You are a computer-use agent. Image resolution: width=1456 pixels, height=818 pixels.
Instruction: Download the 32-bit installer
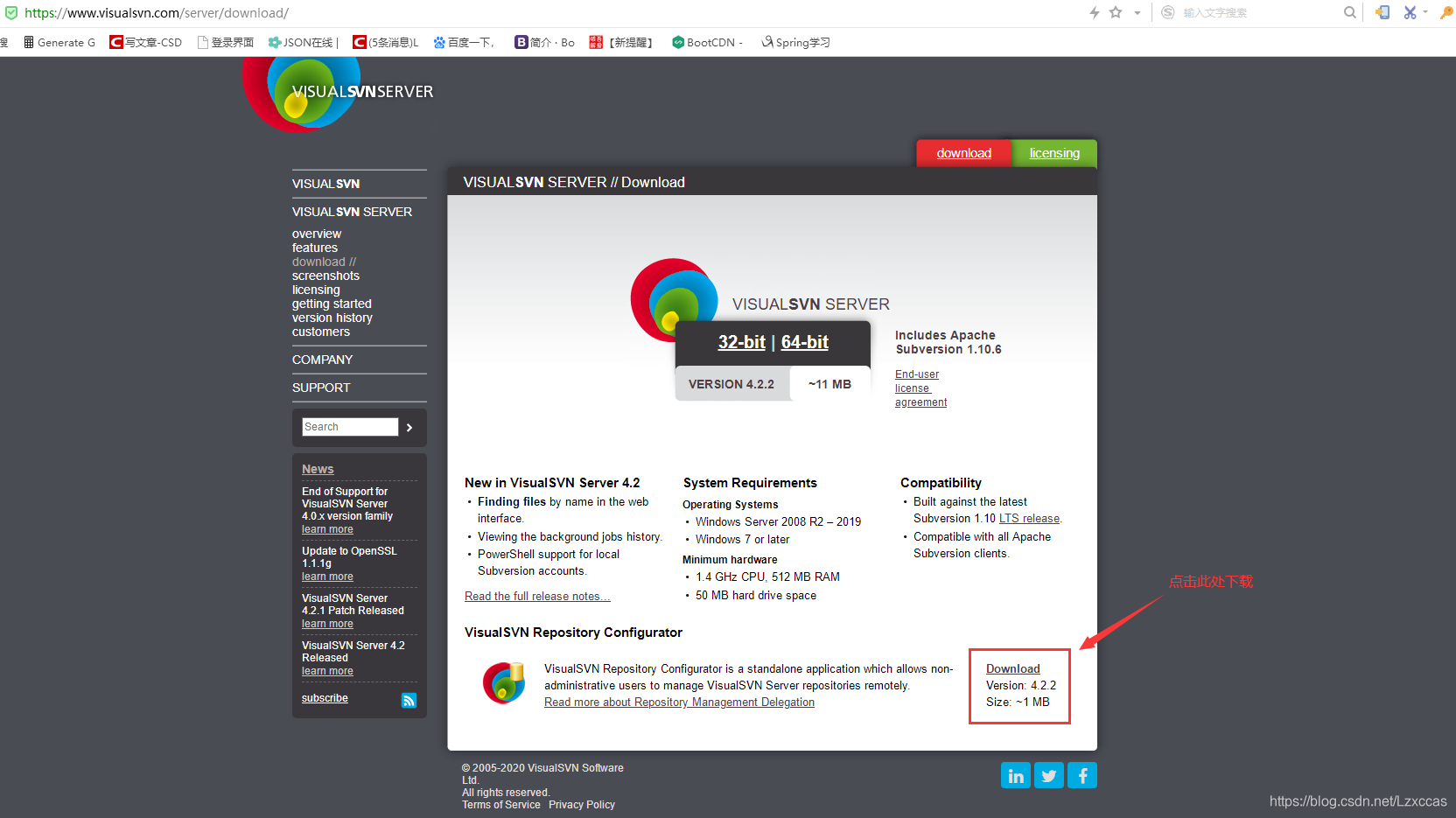[x=741, y=342]
